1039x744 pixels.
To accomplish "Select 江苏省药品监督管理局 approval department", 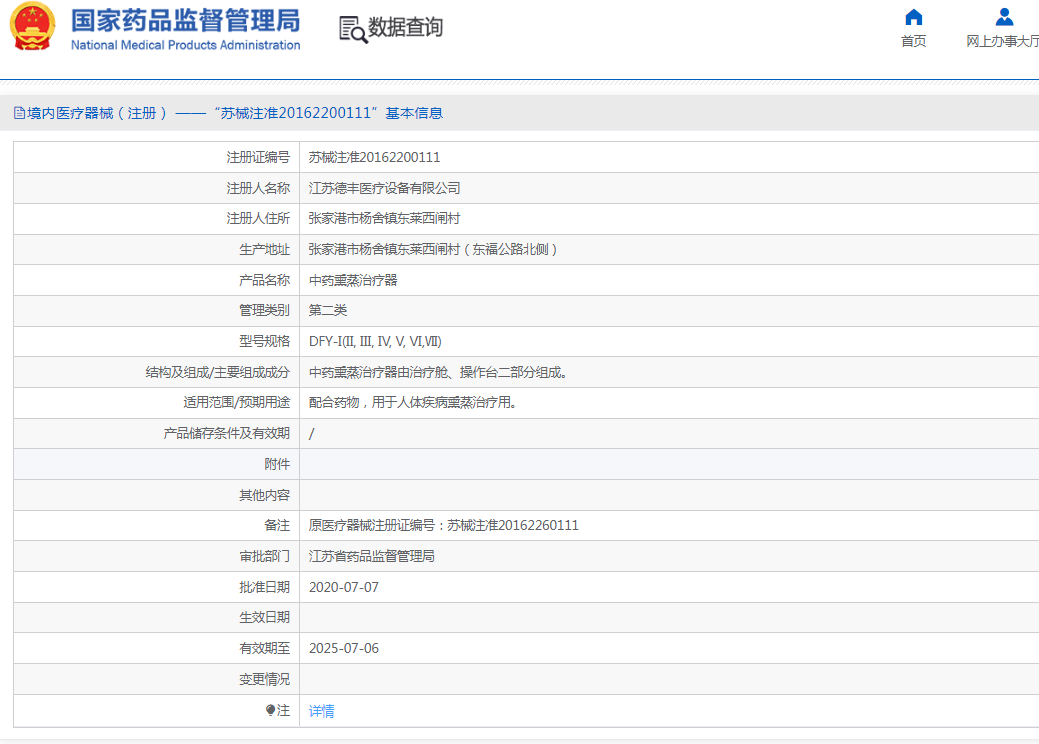I will [372, 556].
